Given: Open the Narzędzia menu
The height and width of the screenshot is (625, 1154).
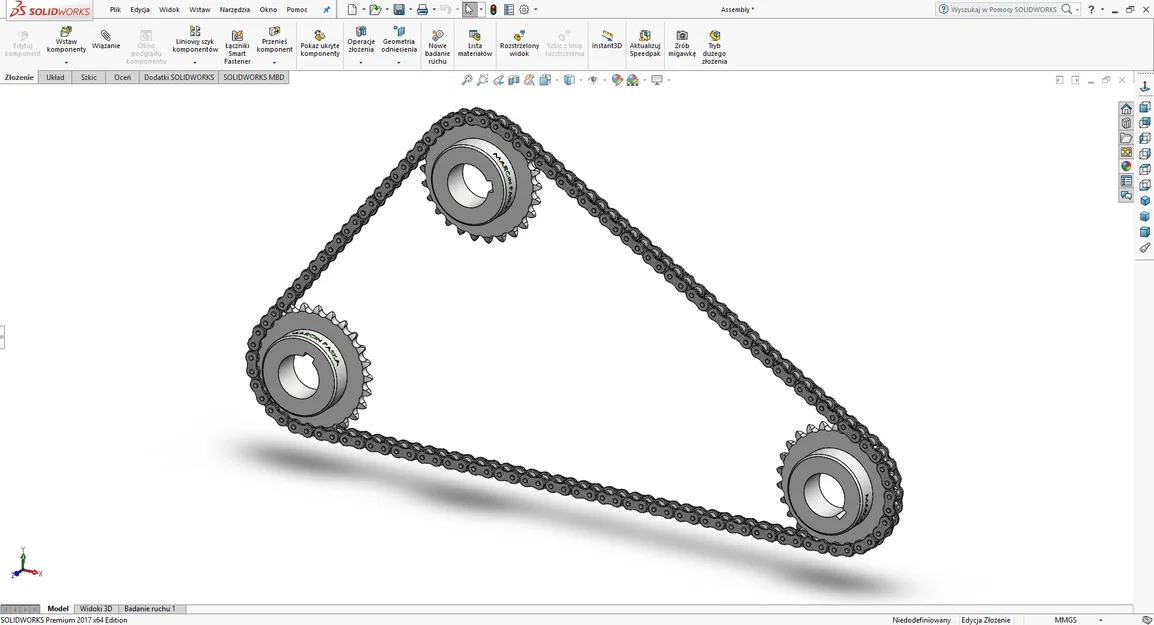Looking at the screenshot, I should (x=233, y=9).
